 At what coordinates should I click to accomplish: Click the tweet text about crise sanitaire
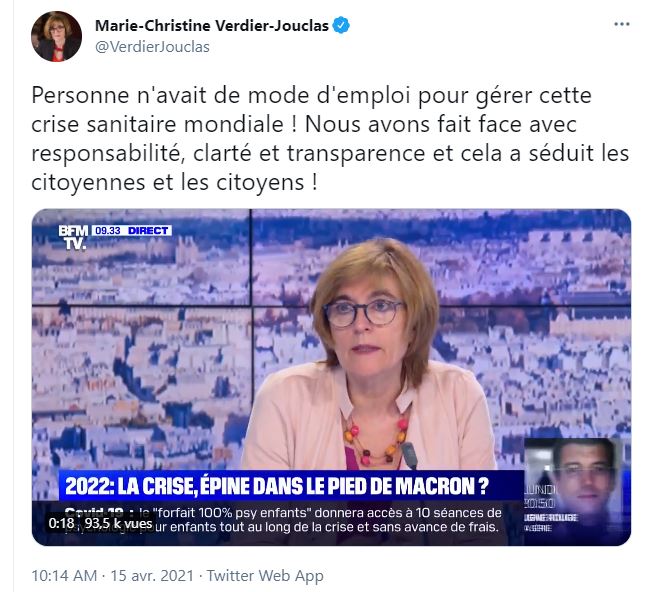pyautogui.click(x=330, y=139)
